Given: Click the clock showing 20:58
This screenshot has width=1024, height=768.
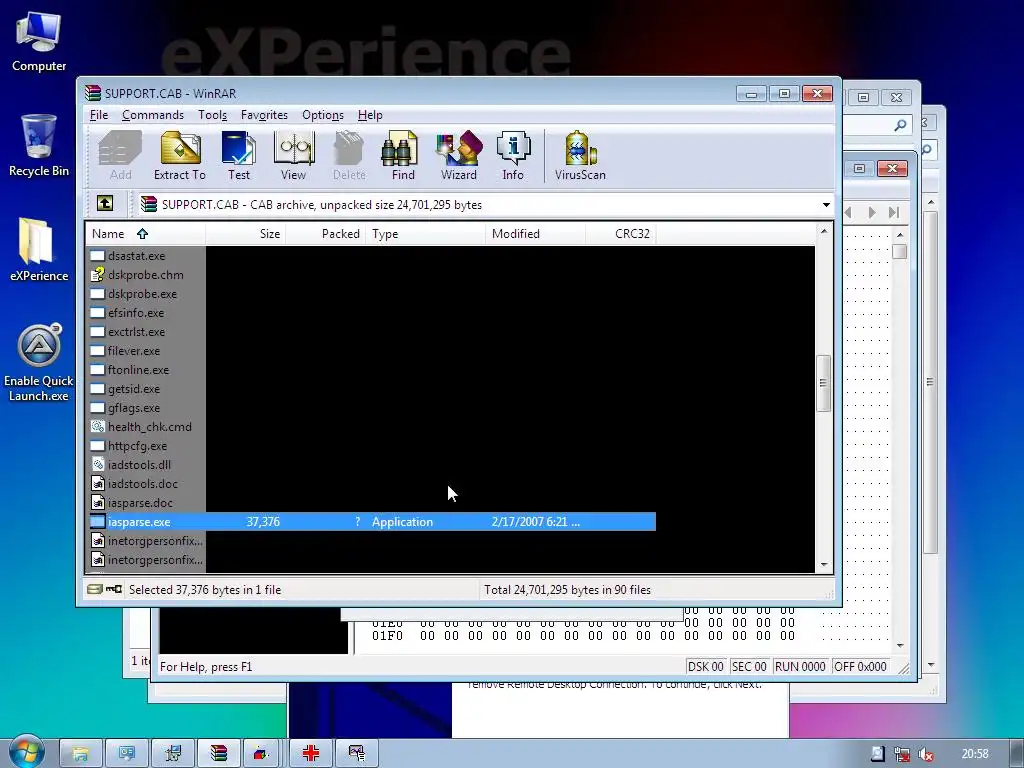Looking at the screenshot, I should point(974,754).
